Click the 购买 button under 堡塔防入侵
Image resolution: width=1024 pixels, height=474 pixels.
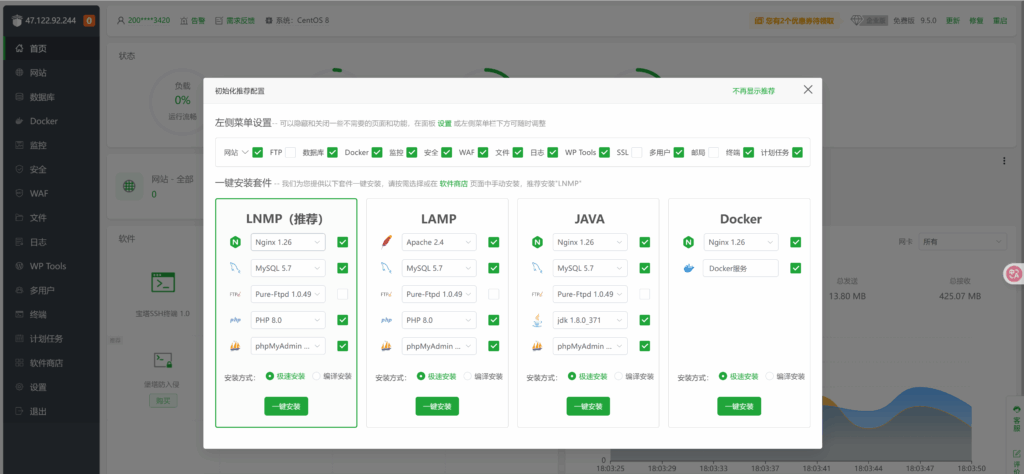(x=163, y=401)
